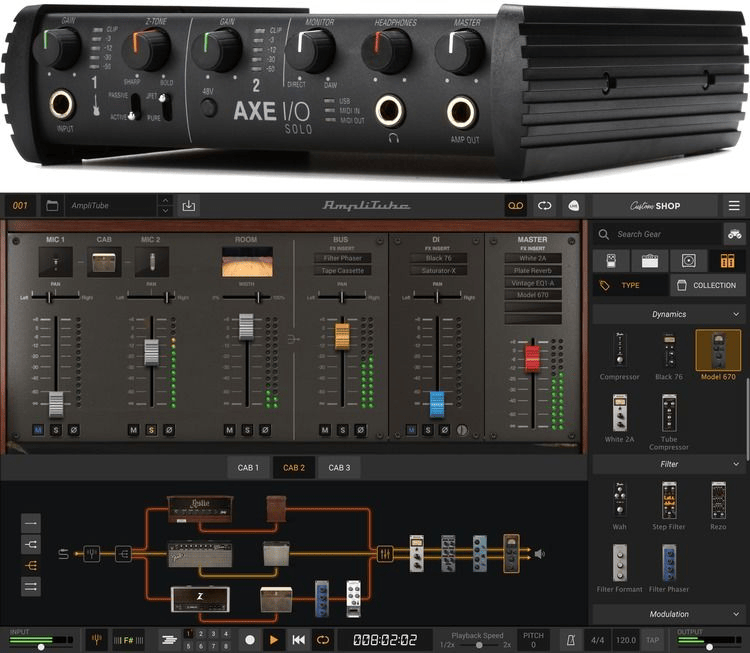Viewport: 750px width, 653px height.
Task: Step to next preset with down arrow
Action: 165,211
